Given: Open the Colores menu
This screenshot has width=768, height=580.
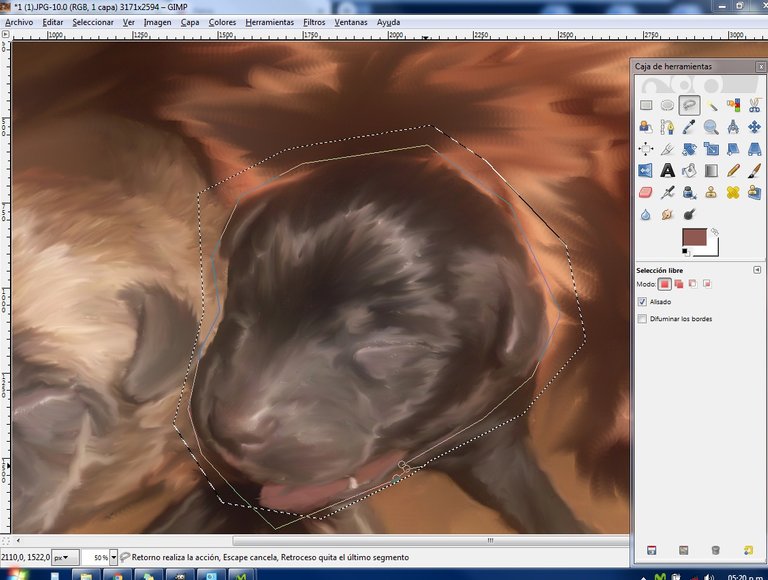Looking at the screenshot, I should [222, 22].
